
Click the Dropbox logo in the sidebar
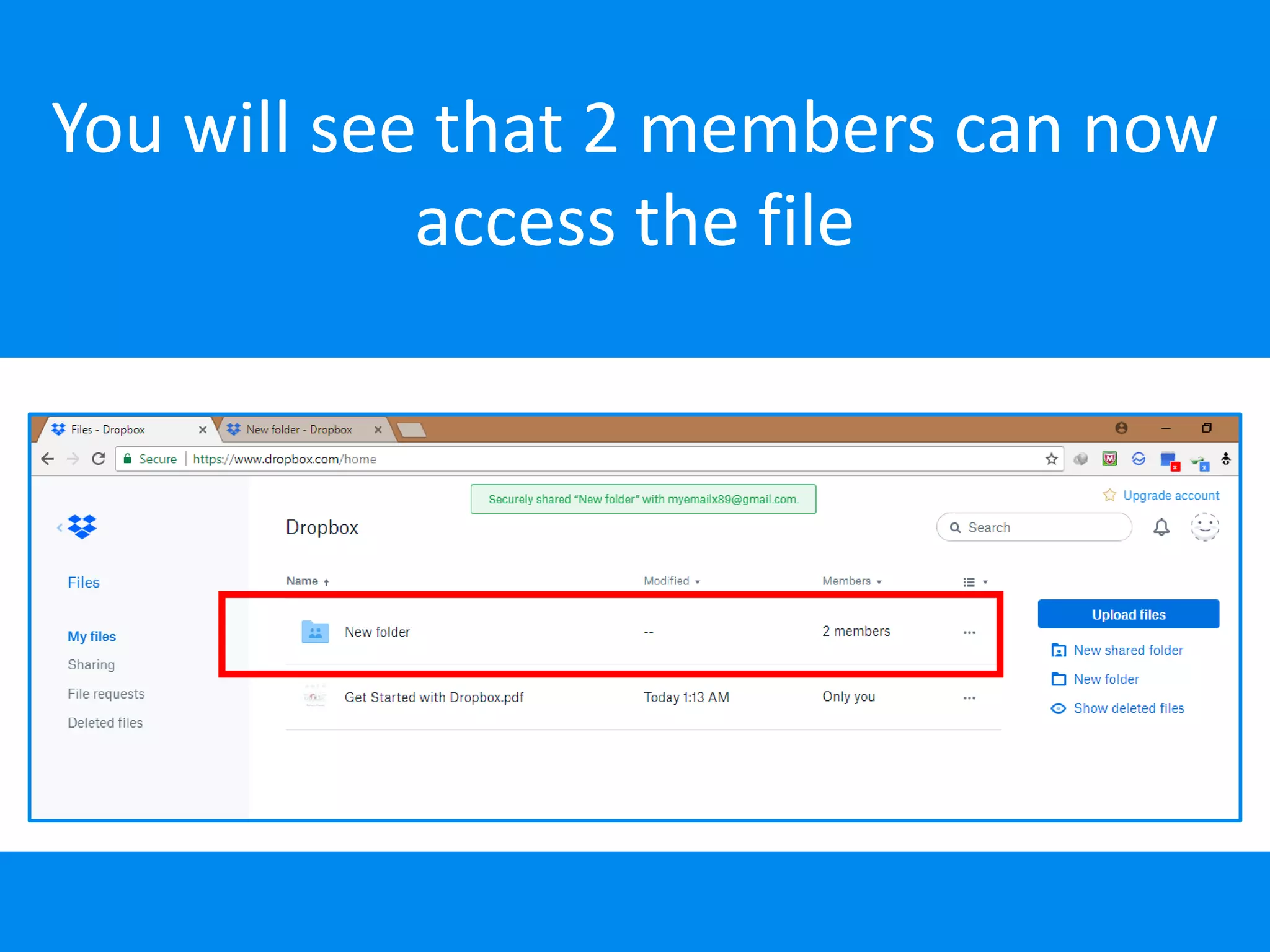tap(82, 527)
